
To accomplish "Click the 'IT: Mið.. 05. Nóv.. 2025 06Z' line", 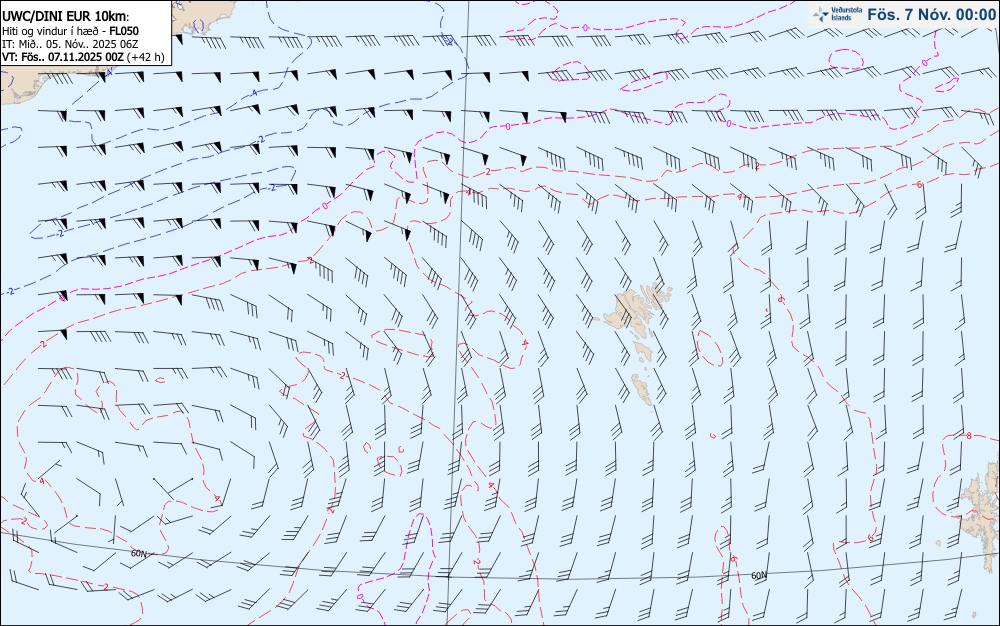I will (70, 44).
